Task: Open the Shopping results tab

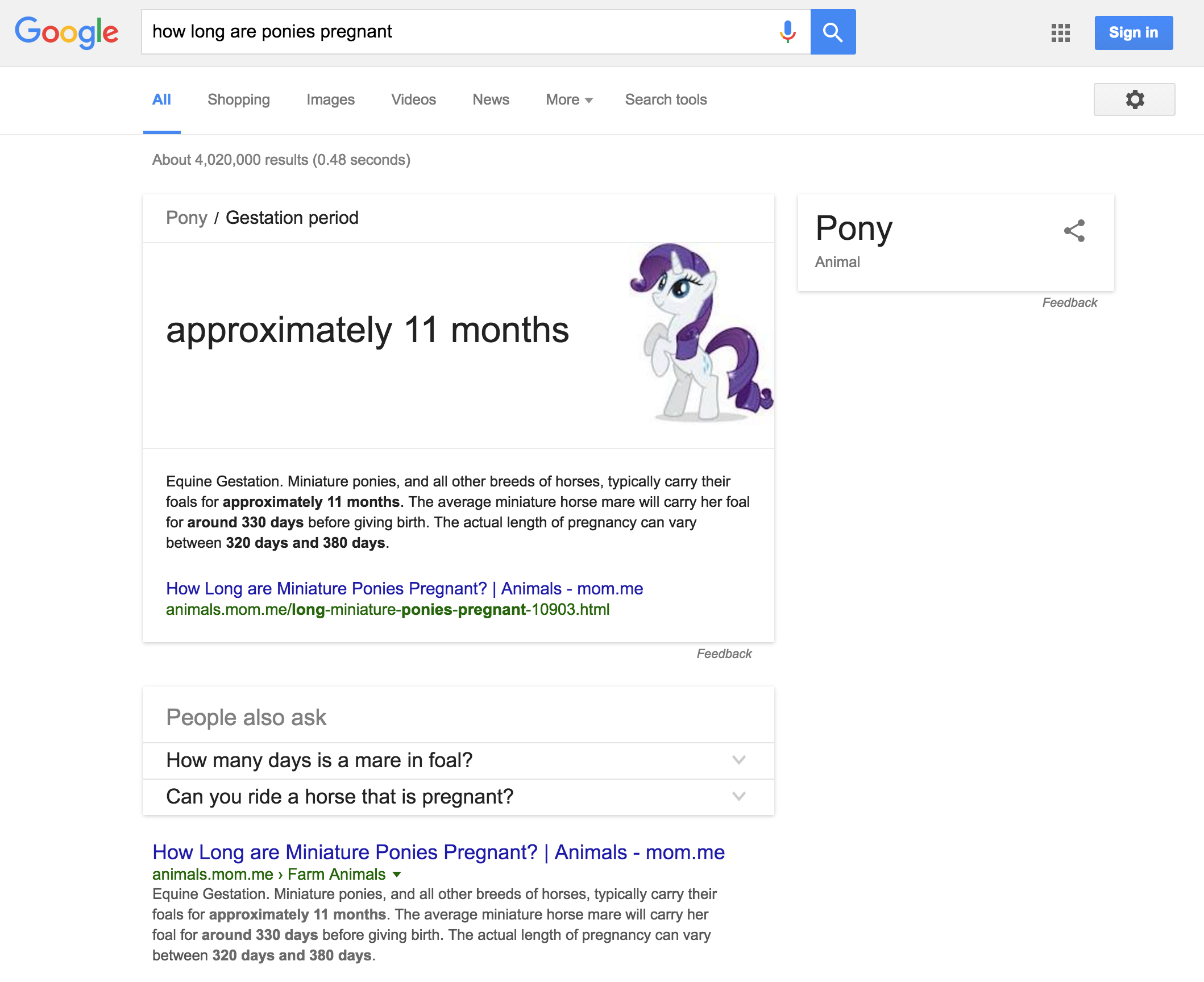Action: (x=238, y=99)
